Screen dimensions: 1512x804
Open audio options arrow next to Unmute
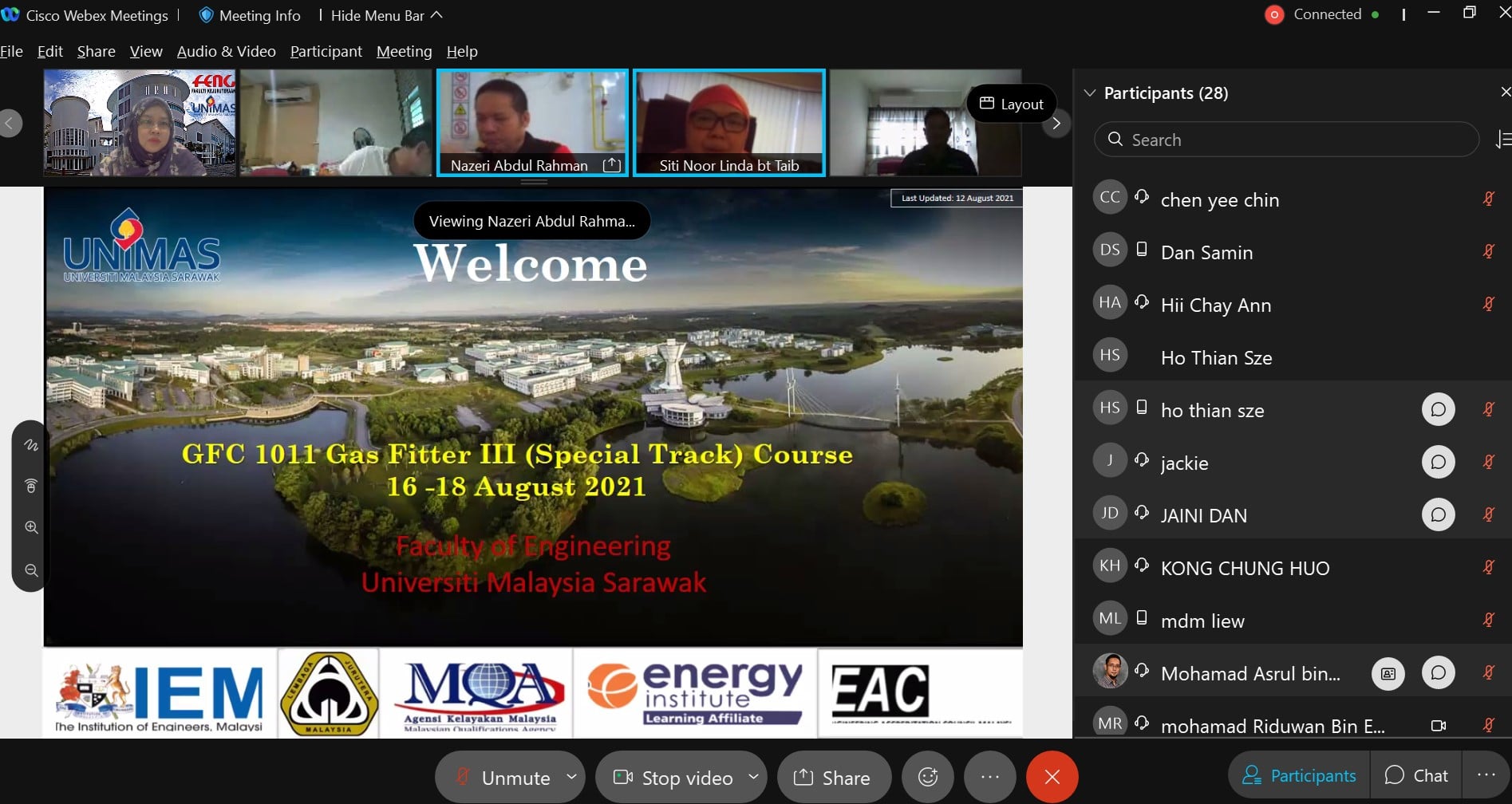(571, 776)
